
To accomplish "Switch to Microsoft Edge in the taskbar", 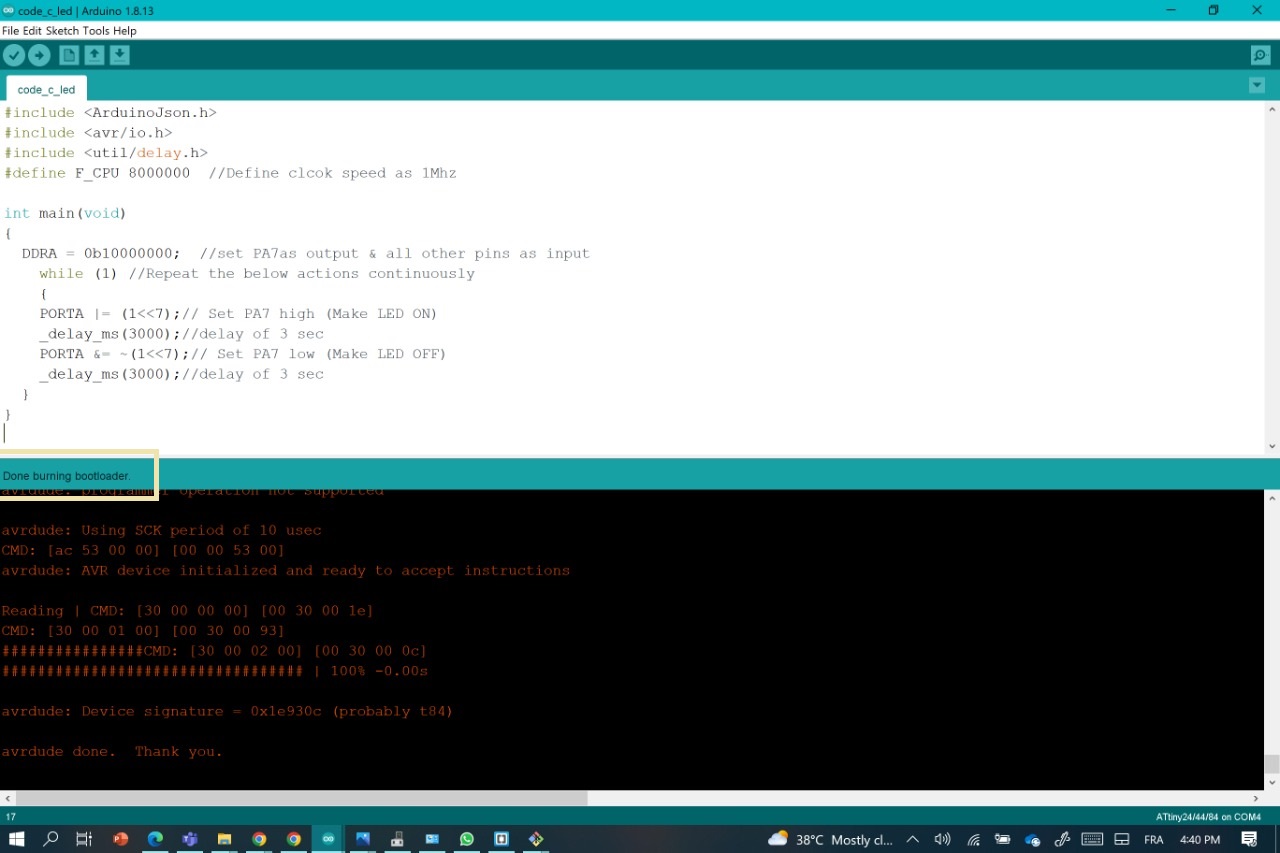I will coord(155,839).
